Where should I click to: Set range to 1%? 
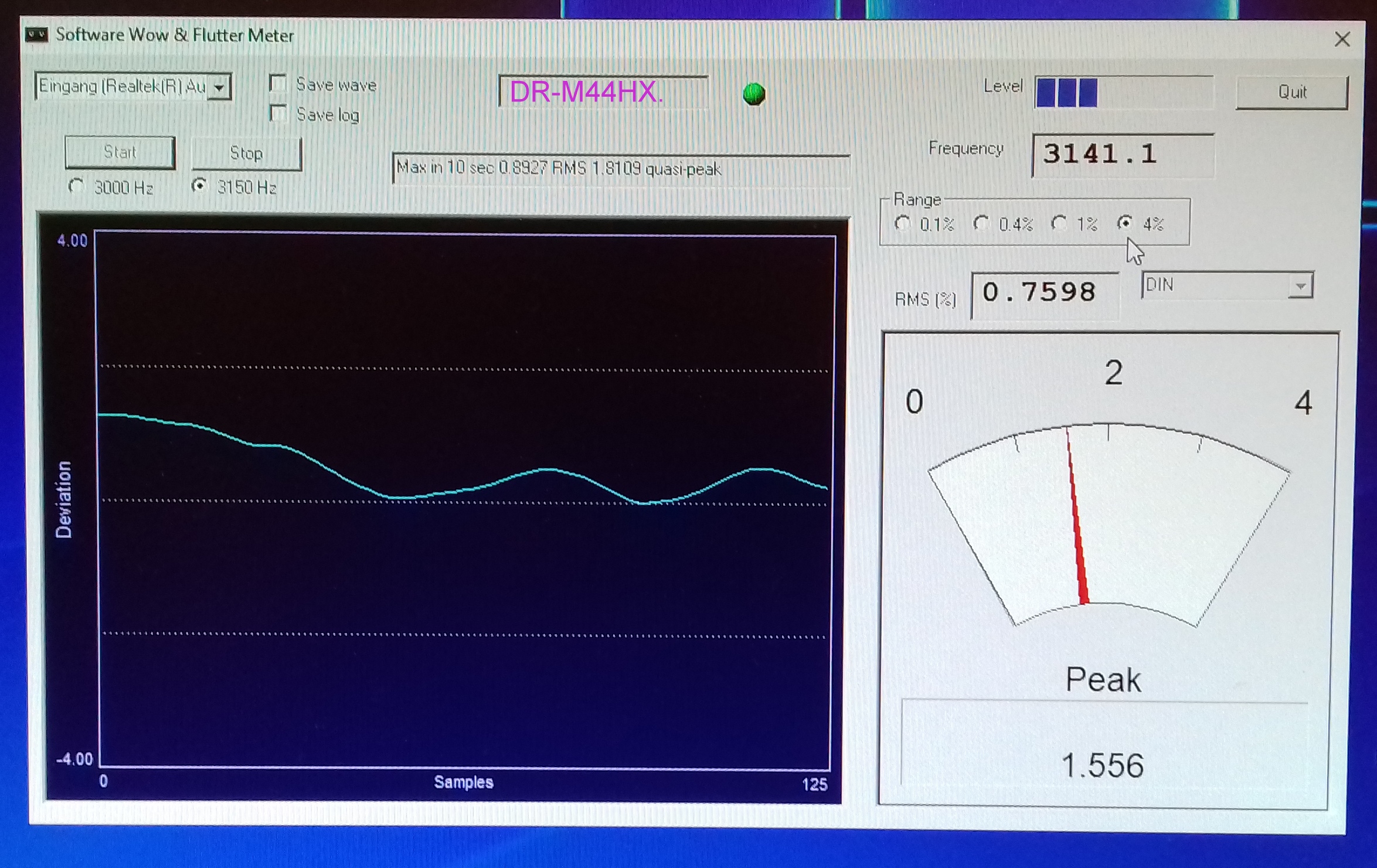[1059, 223]
